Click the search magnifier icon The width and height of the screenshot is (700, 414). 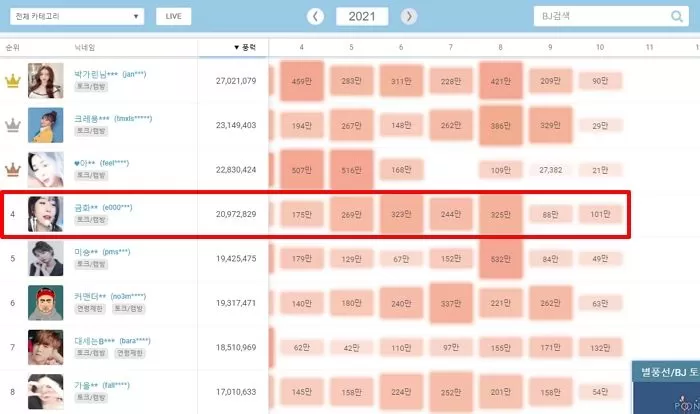[x=677, y=17]
